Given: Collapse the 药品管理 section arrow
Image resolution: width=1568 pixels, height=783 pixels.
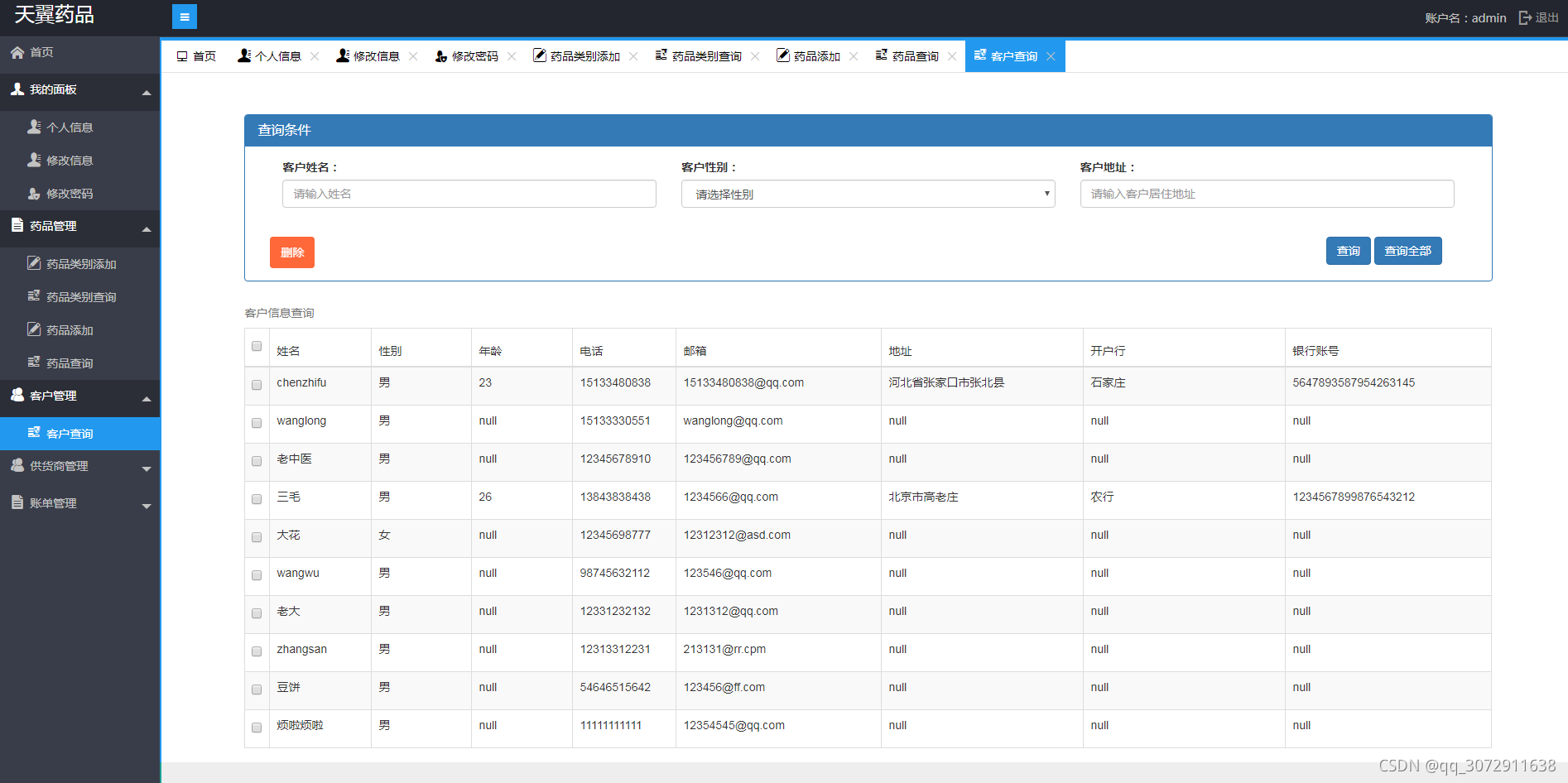Looking at the screenshot, I should [147, 228].
